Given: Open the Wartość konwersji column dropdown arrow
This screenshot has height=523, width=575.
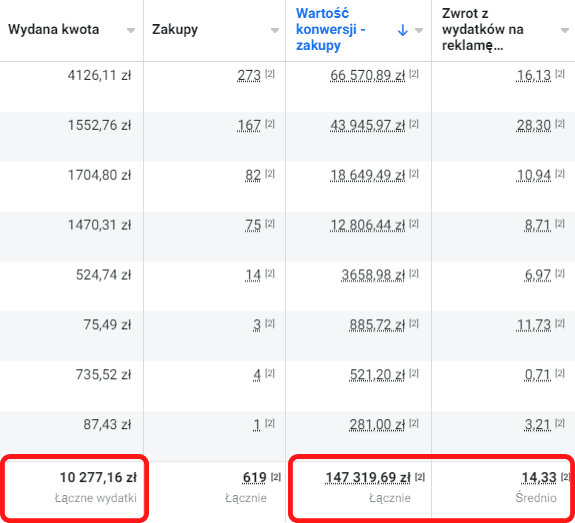Looking at the screenshot, I should click(x=419, y=30).
